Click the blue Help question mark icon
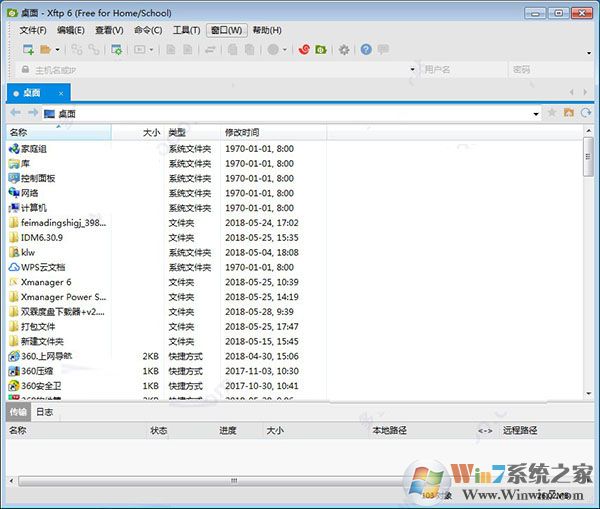 tap(366, 49)
